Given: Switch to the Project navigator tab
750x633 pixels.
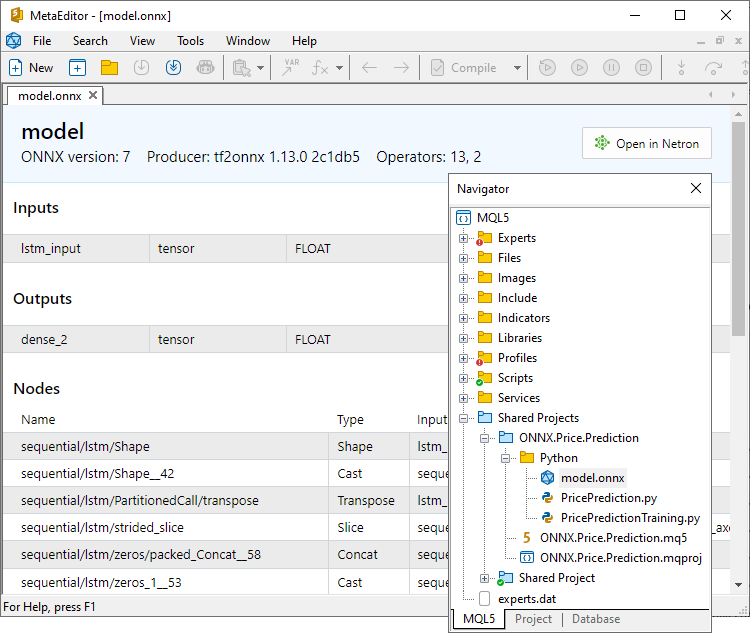Looking at the screenshot, I should coord(533,619).
